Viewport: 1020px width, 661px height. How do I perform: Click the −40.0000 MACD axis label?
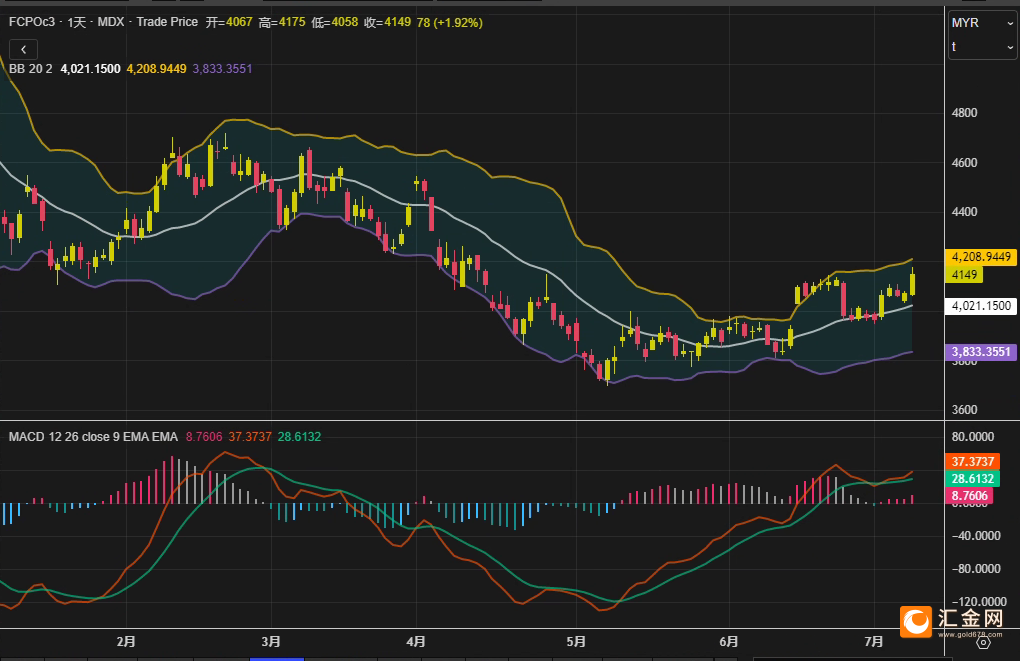coord(976,535)
